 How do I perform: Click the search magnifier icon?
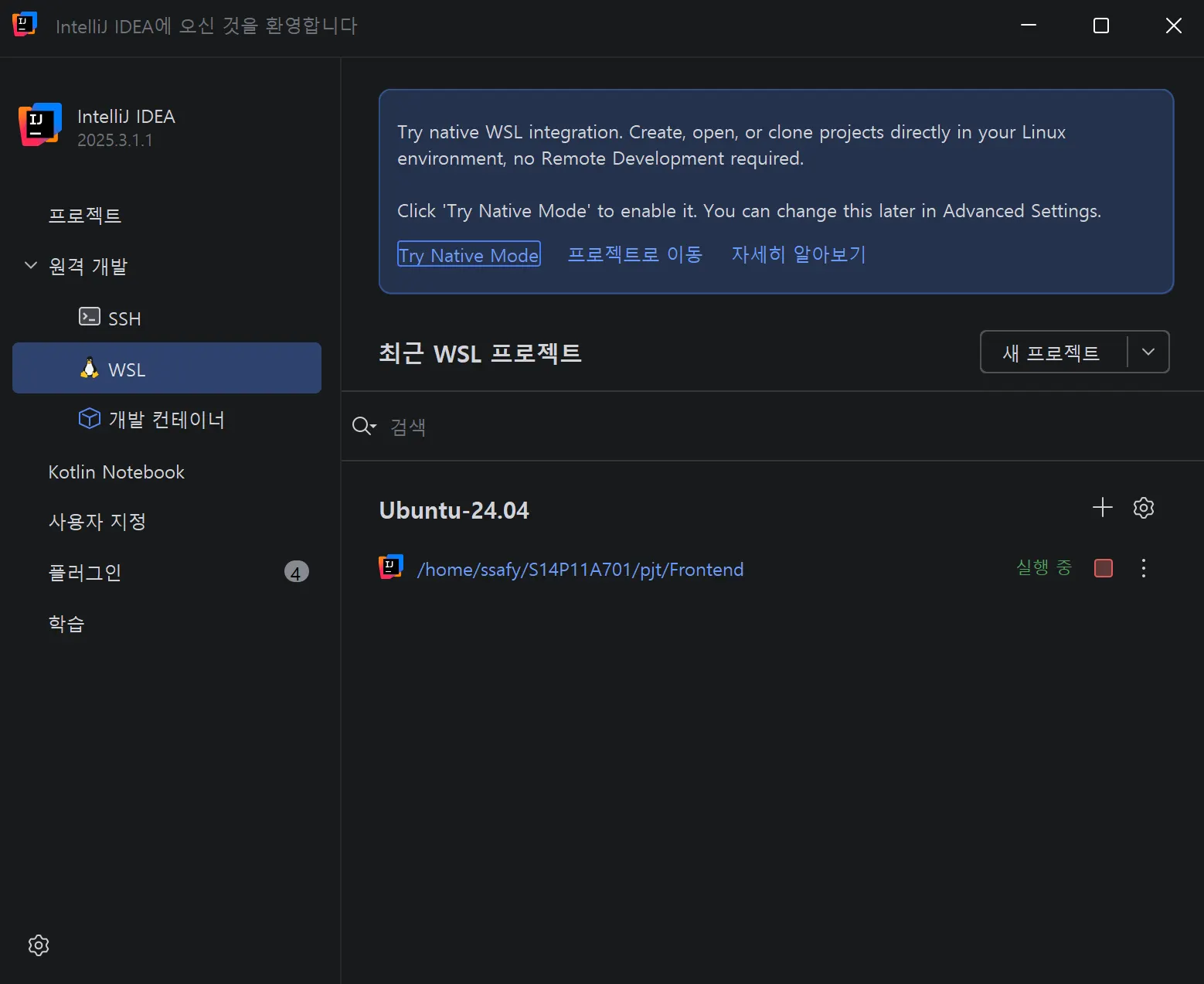363,426
